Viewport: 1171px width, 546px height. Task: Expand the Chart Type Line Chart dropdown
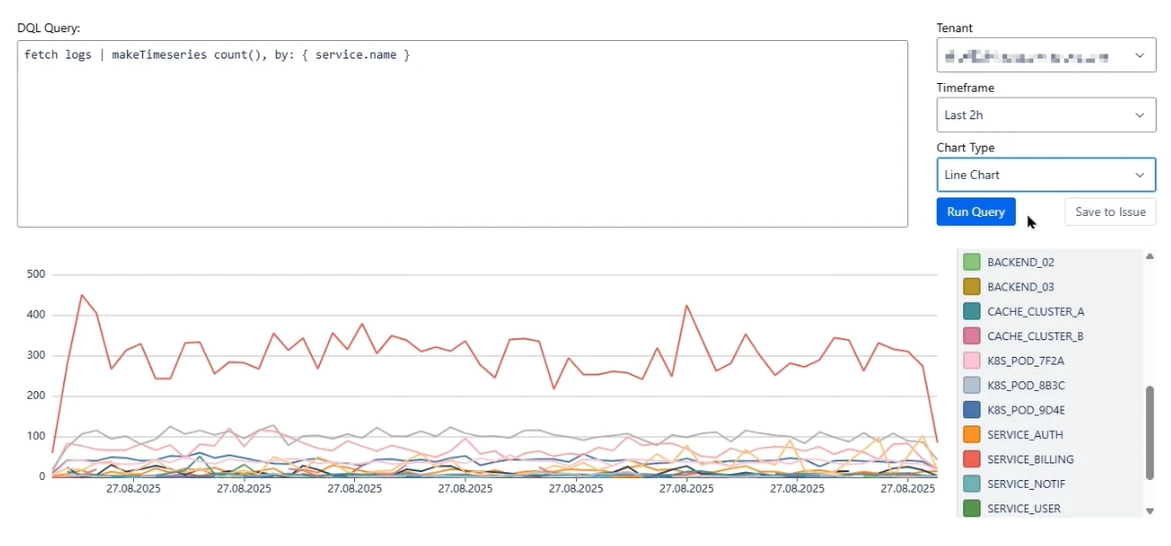[1045, 175]
